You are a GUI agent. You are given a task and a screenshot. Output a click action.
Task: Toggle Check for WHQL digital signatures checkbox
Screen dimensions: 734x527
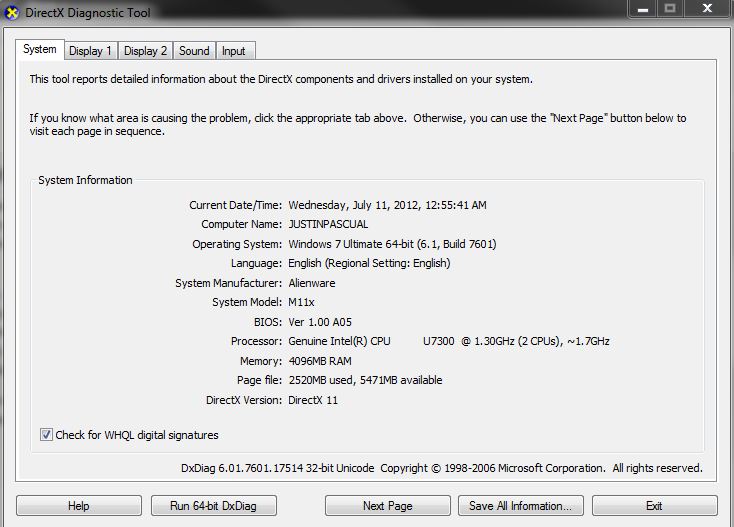coord(46,435)
